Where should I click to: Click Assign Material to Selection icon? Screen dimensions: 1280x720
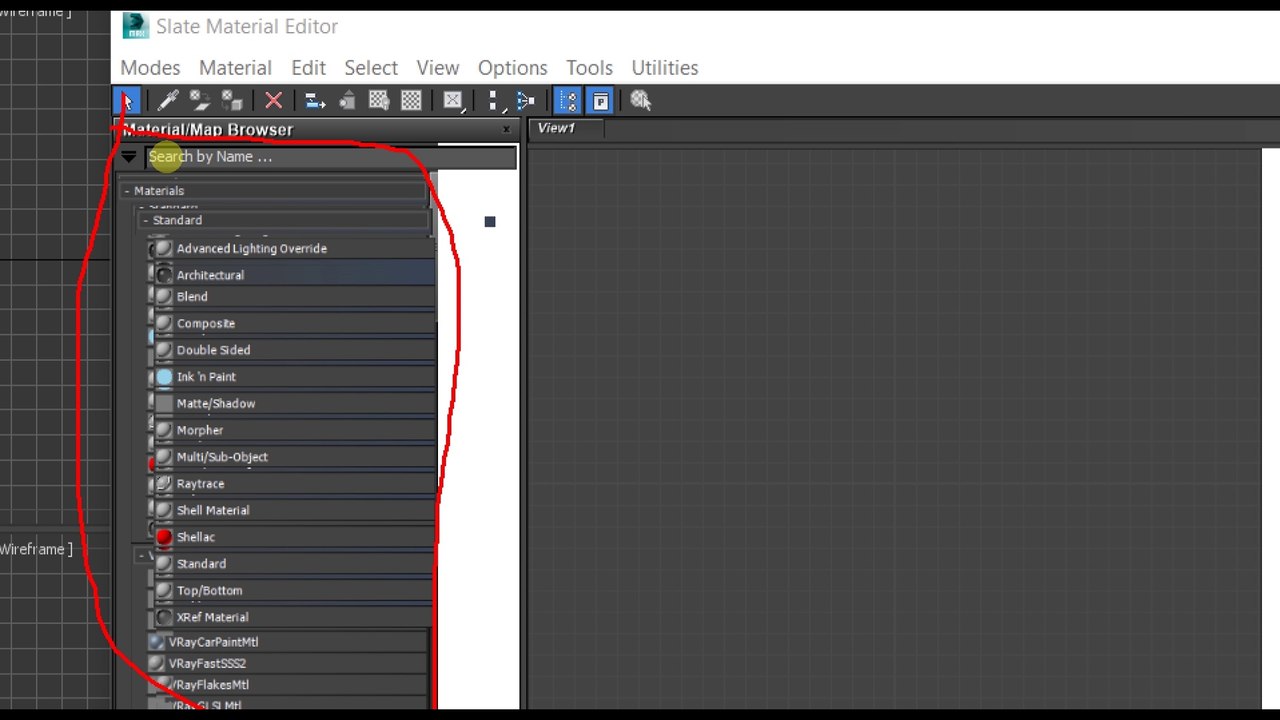[x=232, y=101]
